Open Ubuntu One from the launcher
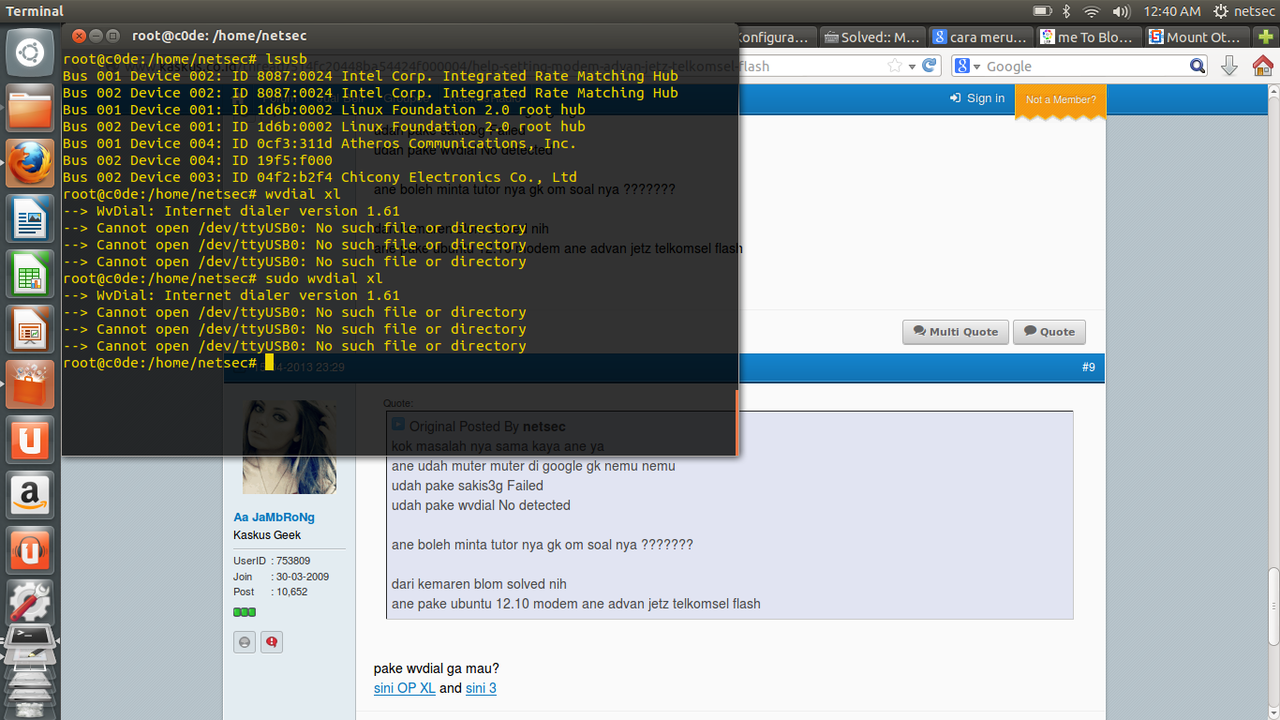The width and height of the screenshot is (1280, 720). click(x=30, y=438)
